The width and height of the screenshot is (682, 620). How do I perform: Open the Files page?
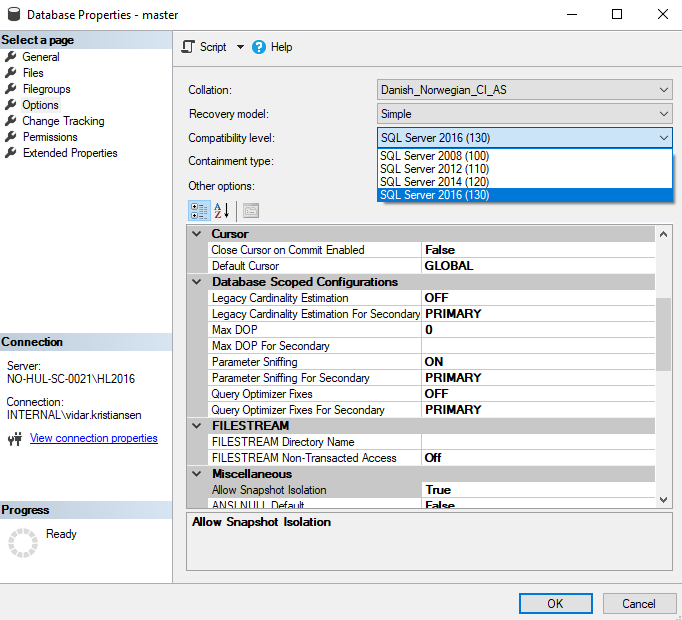33,73
